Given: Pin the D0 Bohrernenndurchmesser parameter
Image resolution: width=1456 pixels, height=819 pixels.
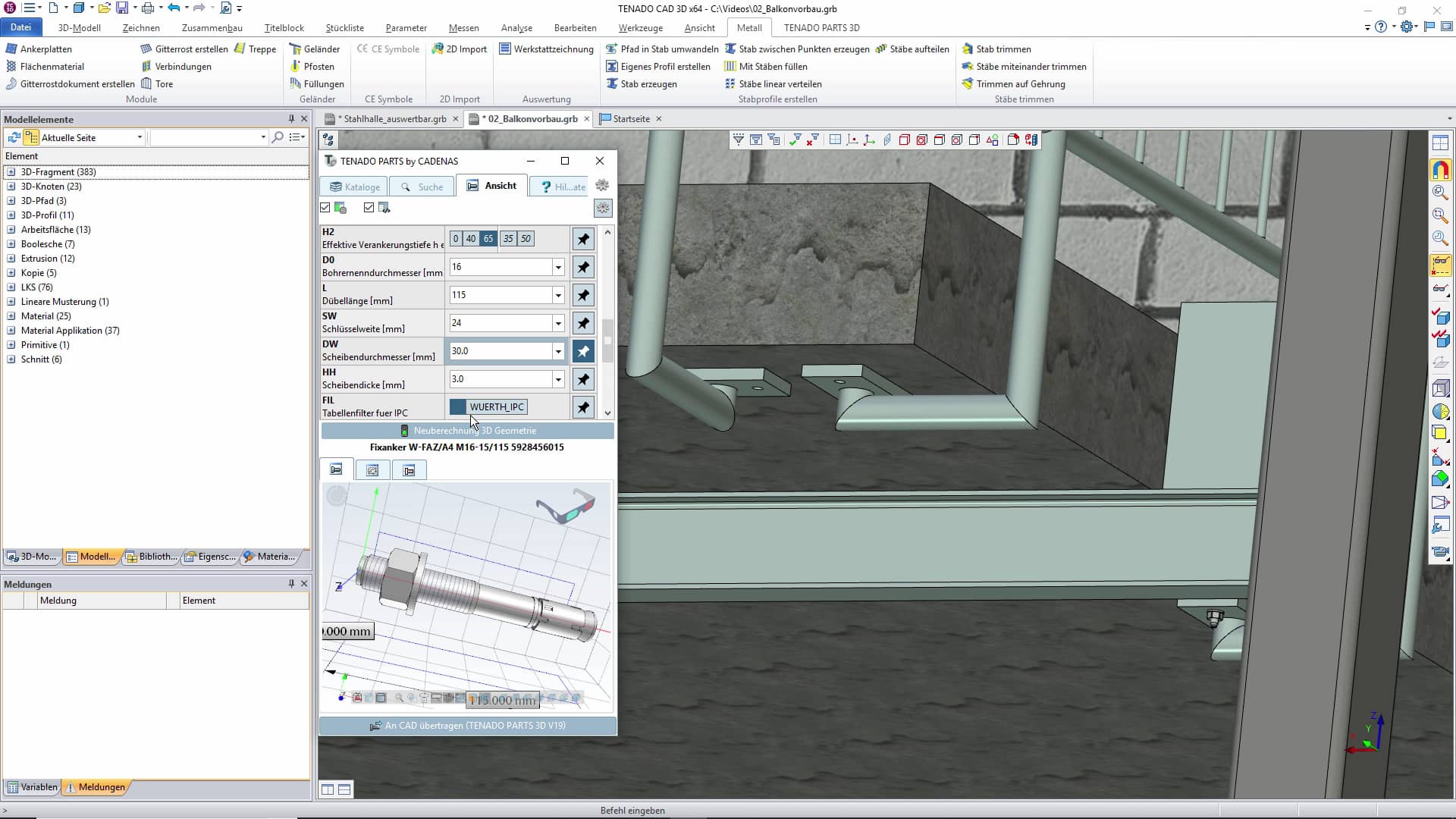Looking at the screenshot, I should (x=582, y=267).
